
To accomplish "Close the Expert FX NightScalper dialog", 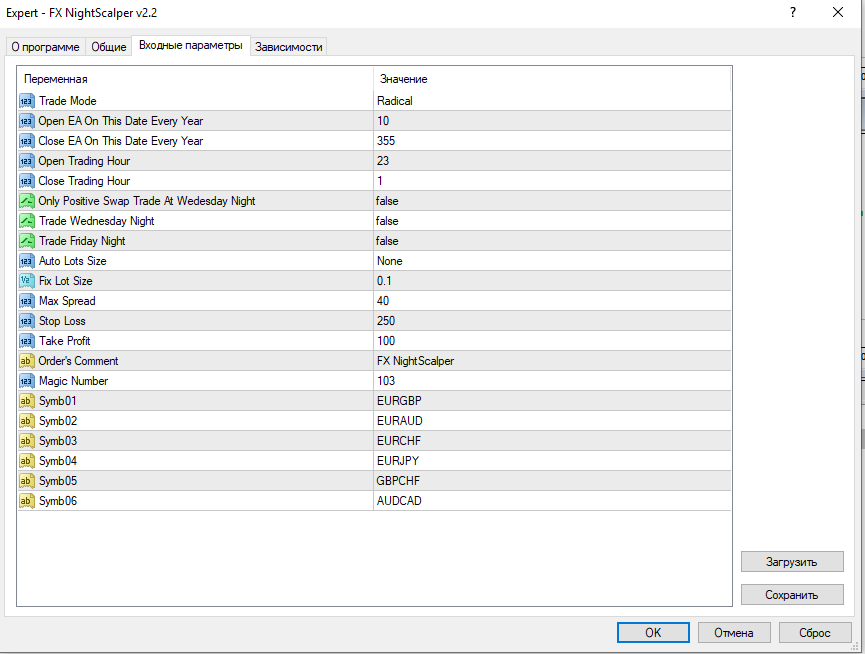I will (x=837, y=12).
